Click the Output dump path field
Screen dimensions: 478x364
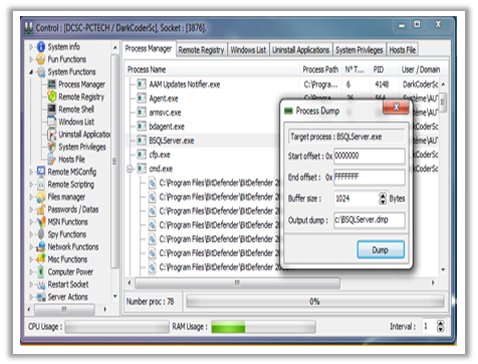tap(369, 220)
